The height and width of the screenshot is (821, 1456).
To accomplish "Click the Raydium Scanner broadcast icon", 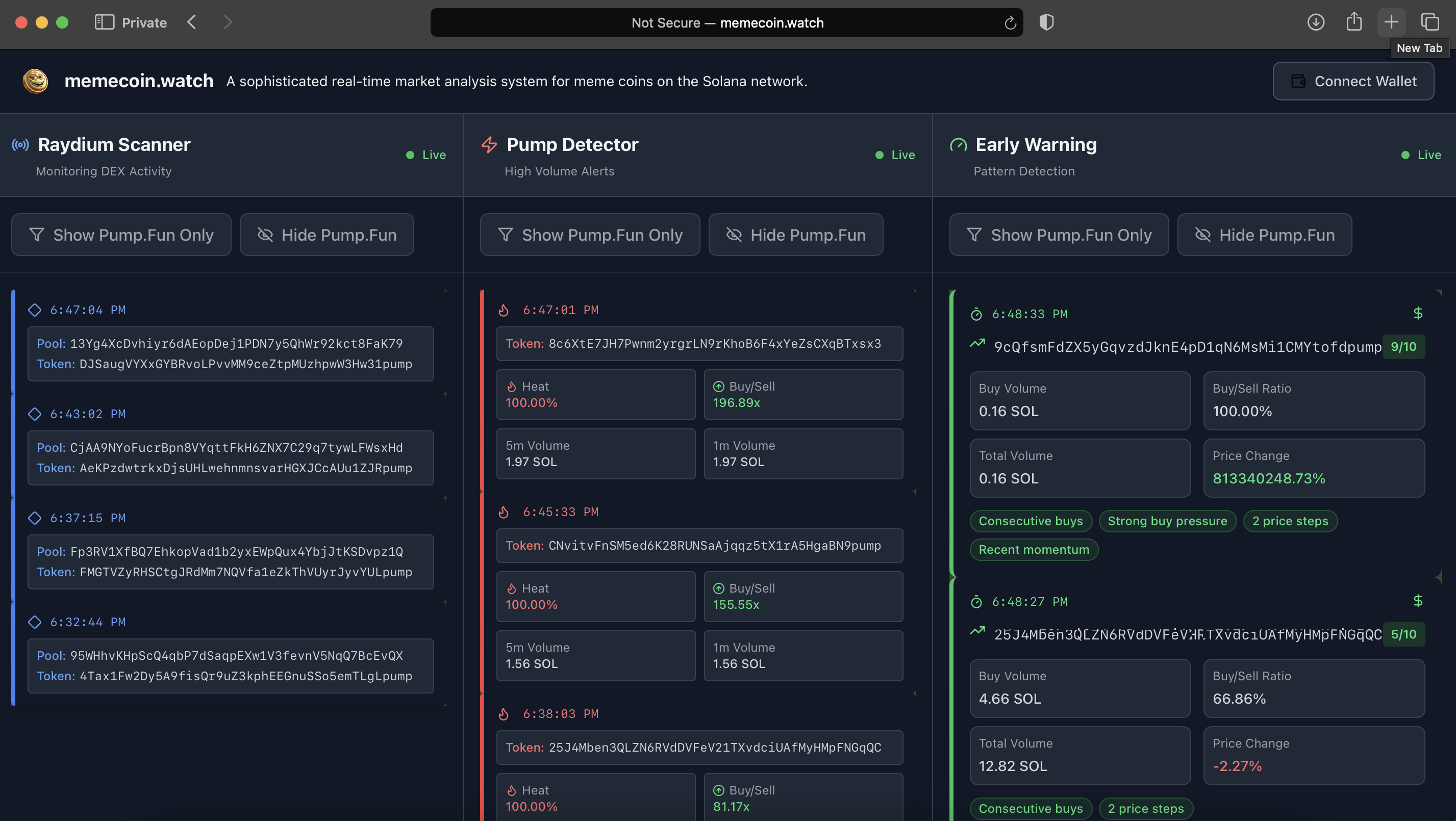I will click(20, 145).
